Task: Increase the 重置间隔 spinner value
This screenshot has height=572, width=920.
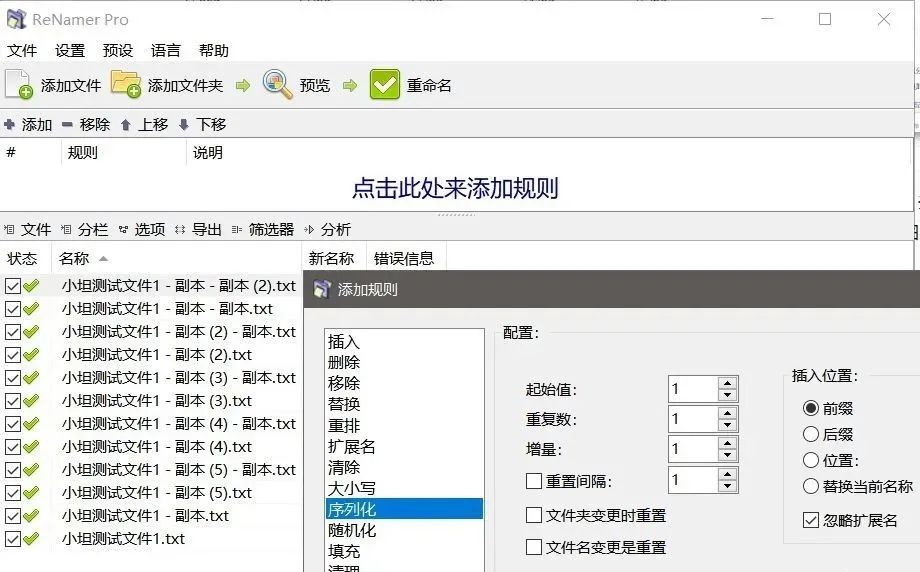Action: click(728, 474)
